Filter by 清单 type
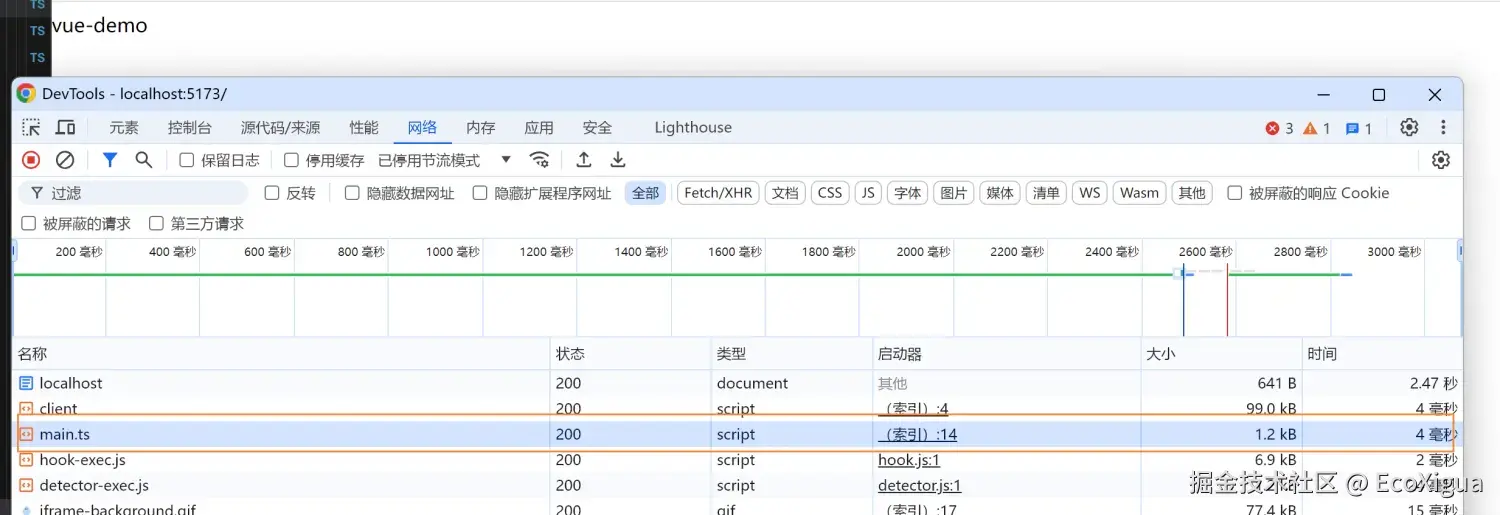This screenshot has width=1500, height=515. (x=1046, y=193)
